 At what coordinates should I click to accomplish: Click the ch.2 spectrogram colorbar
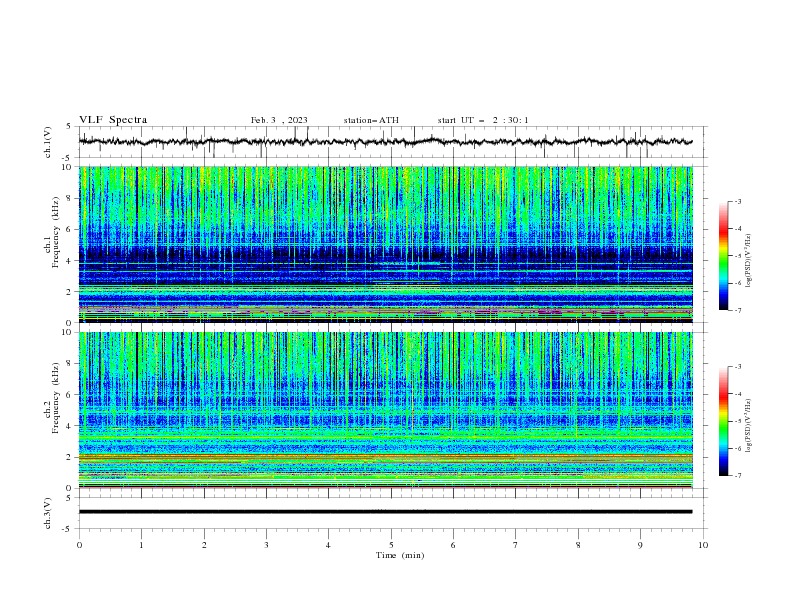pyautogui.click(x=723, y=421)
